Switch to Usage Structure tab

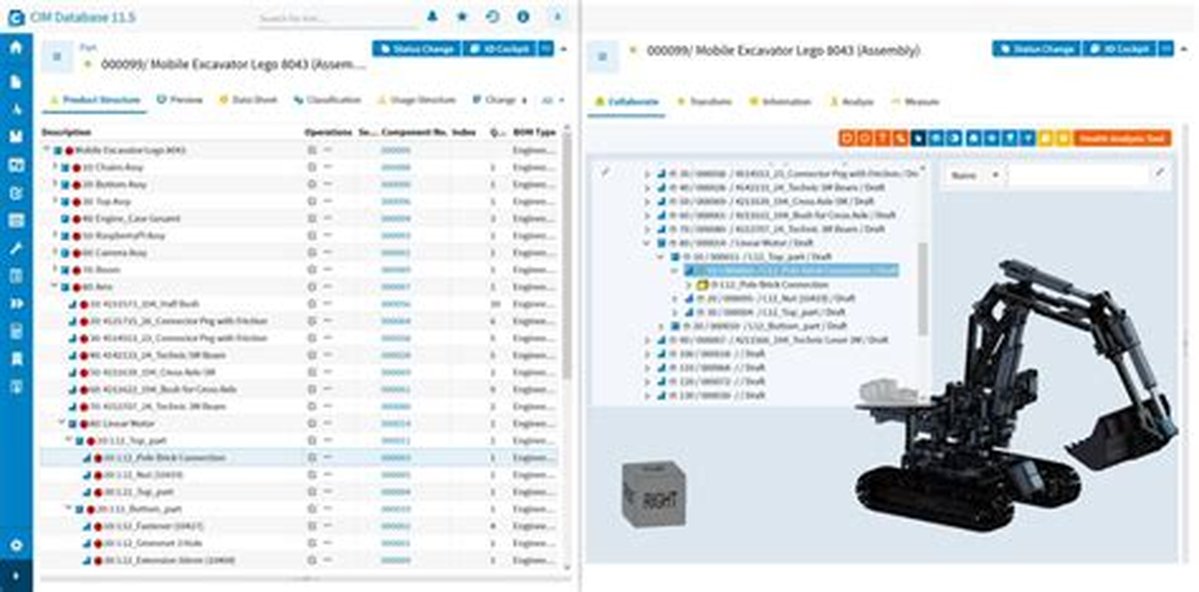pyautogui.click(x=416, y=100)
